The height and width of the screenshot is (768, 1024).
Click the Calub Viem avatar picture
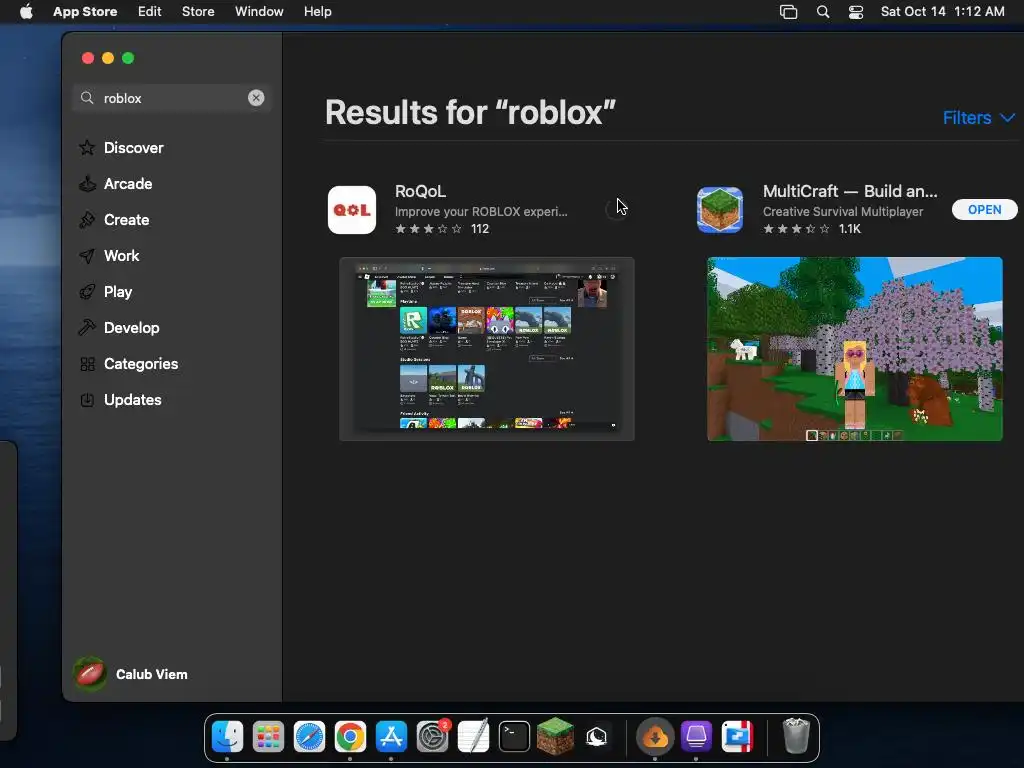point(90,674)
